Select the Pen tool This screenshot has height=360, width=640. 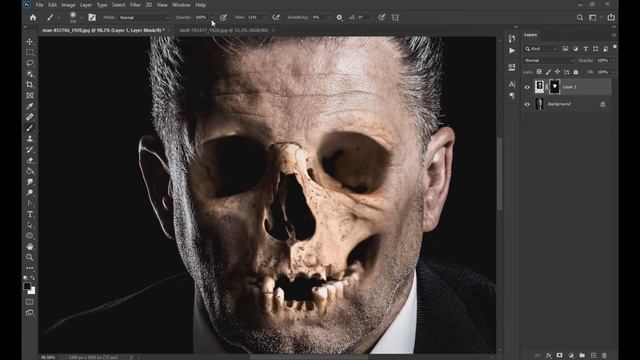(30, 203)
